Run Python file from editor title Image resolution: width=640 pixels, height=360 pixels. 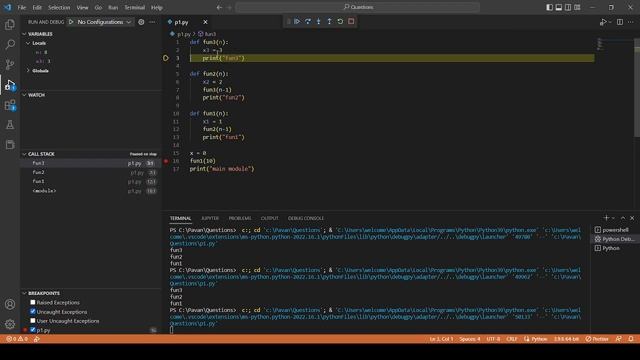pyautogui.click(x=603, y=22)
